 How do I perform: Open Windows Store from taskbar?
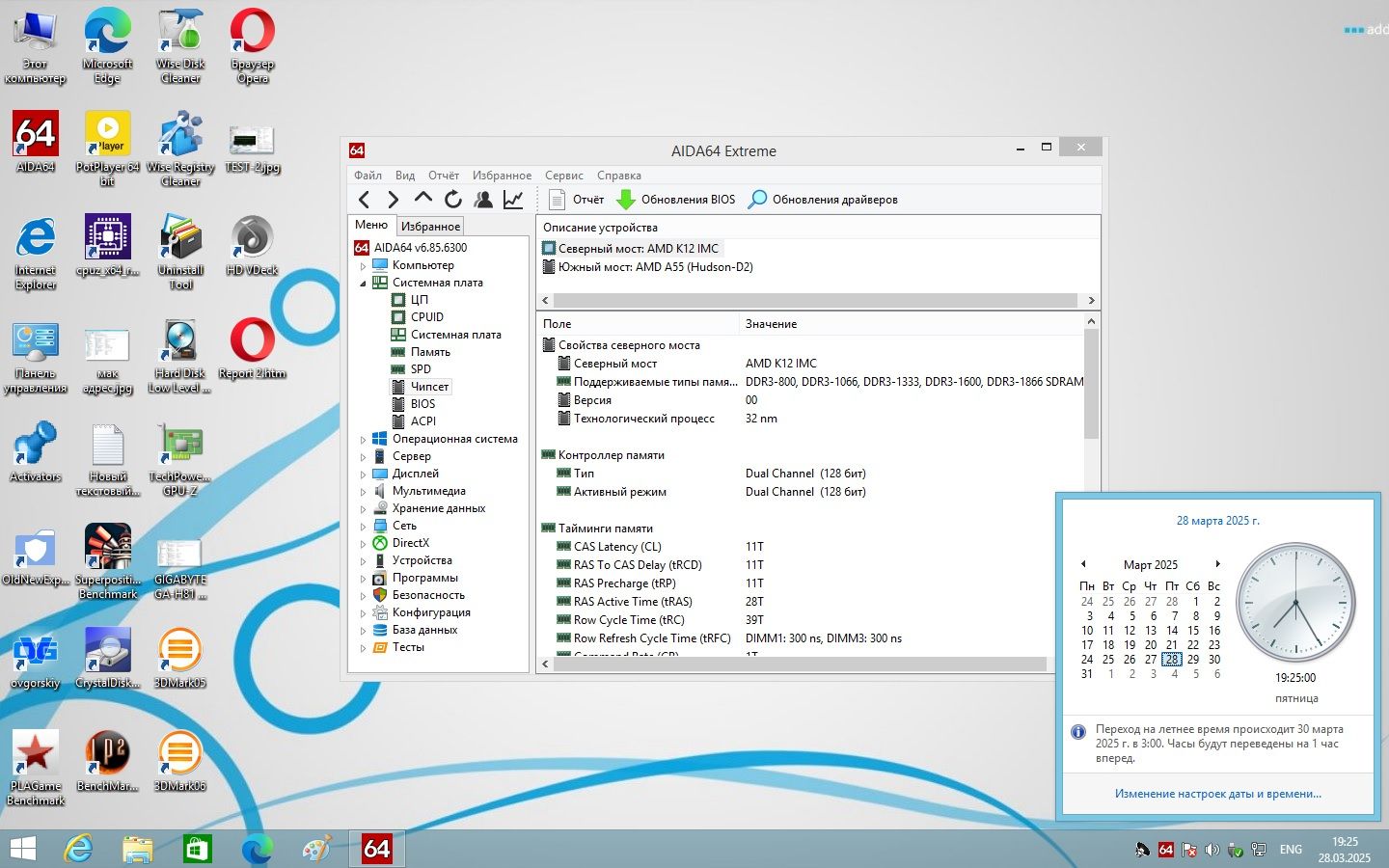[197, 849]
